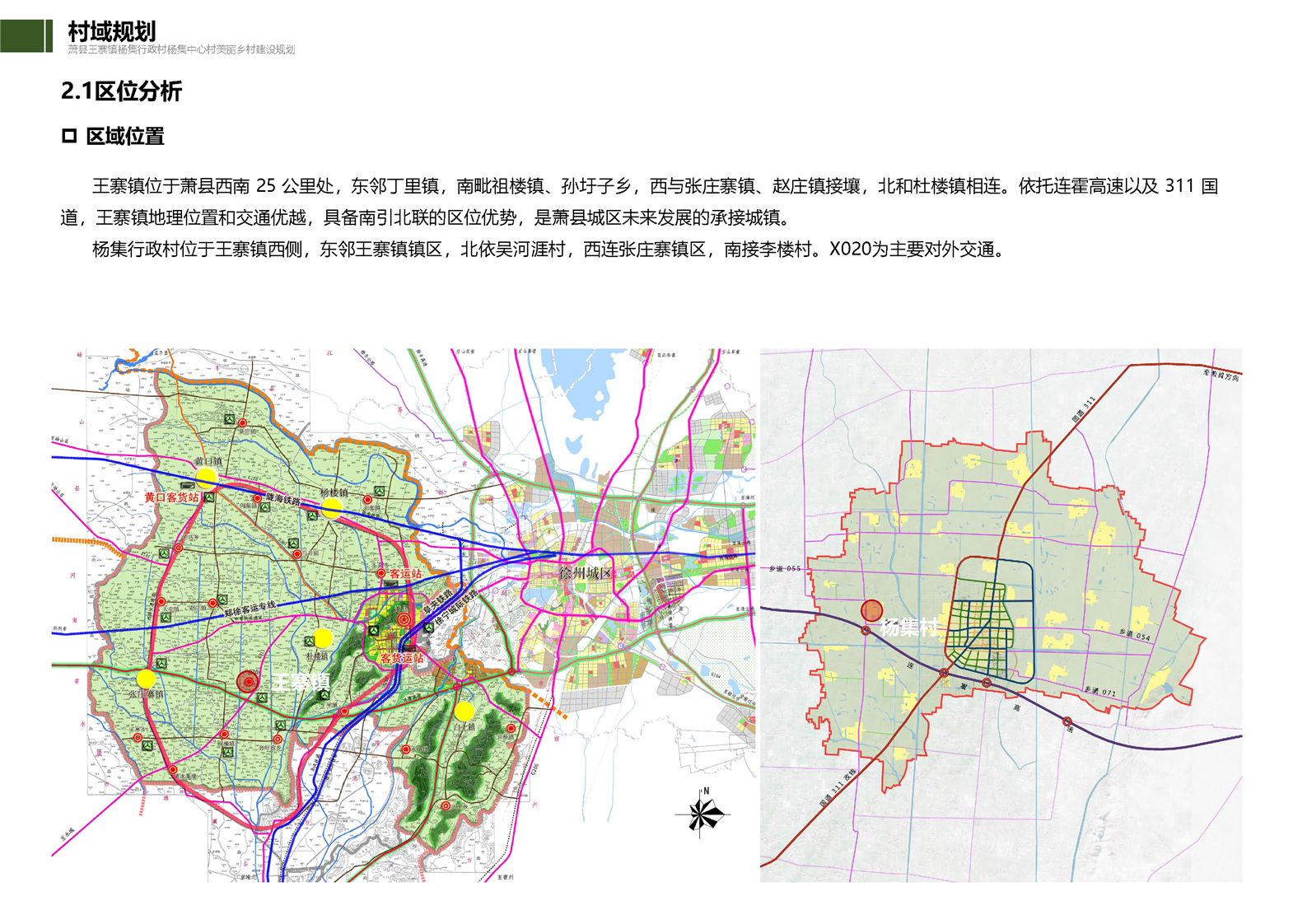The image size is (1307, 924).
Task: Click the large red marker left of 王寨镇
Action: [248, 681]
